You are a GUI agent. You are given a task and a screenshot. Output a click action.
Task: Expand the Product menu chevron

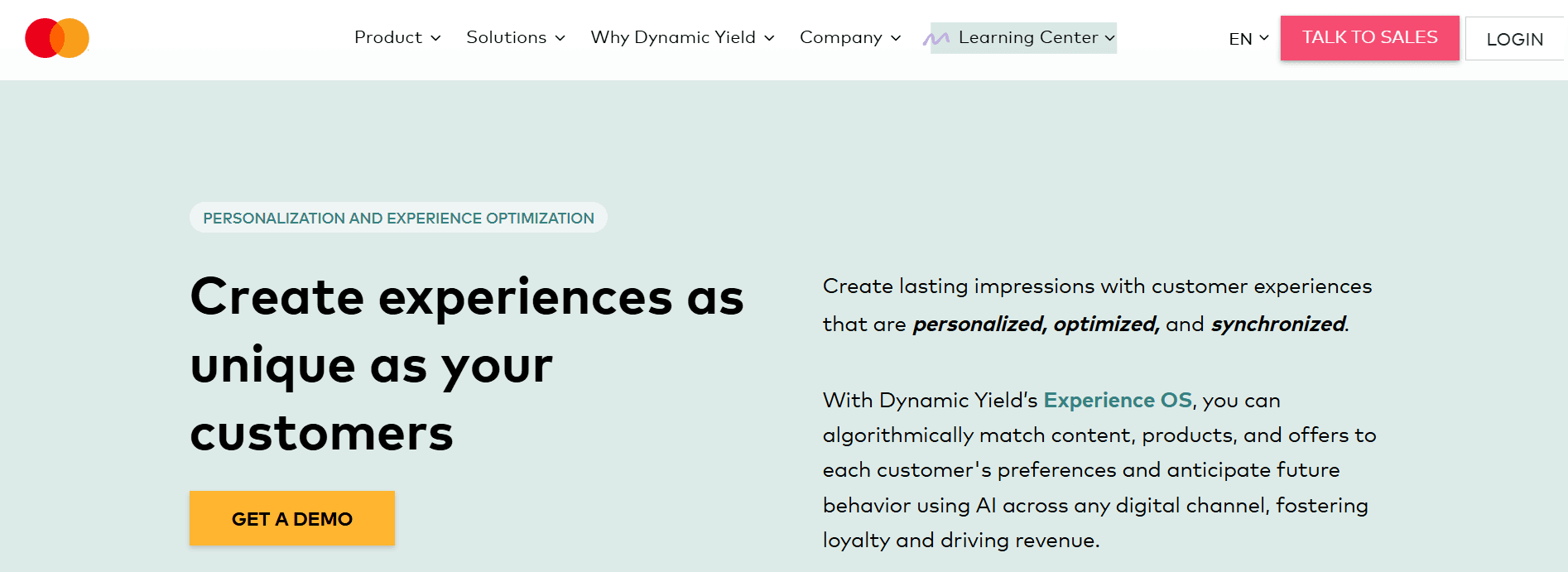436,38
